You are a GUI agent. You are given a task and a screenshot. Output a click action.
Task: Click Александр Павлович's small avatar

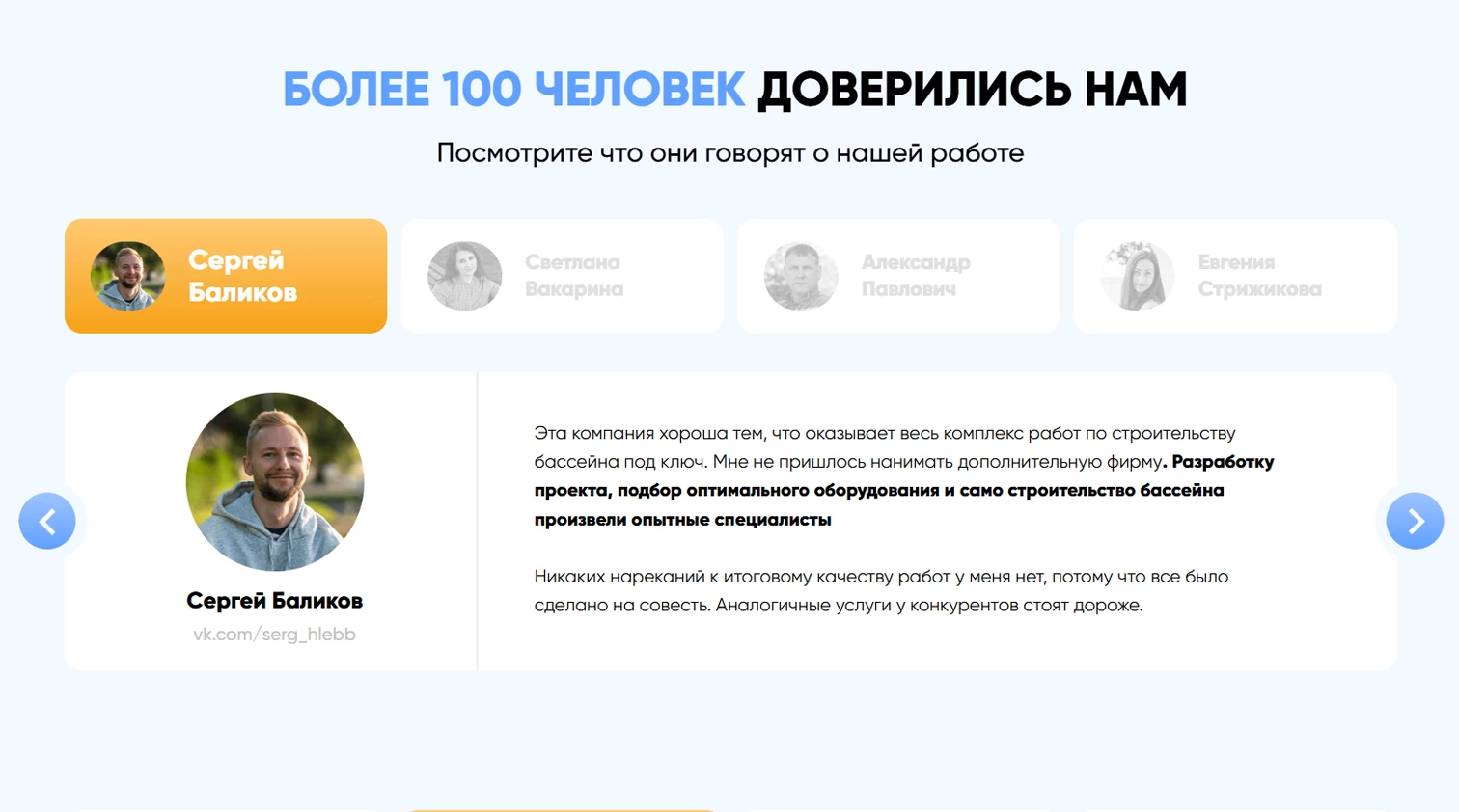pyautogui.click(x=801, y=276)
